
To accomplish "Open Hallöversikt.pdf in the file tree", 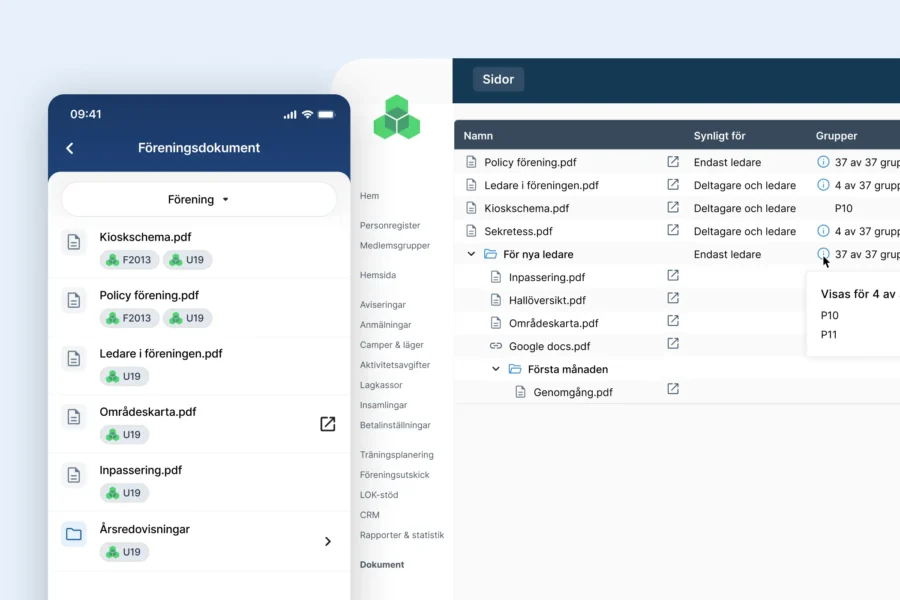I will click(x=546, y=300).
